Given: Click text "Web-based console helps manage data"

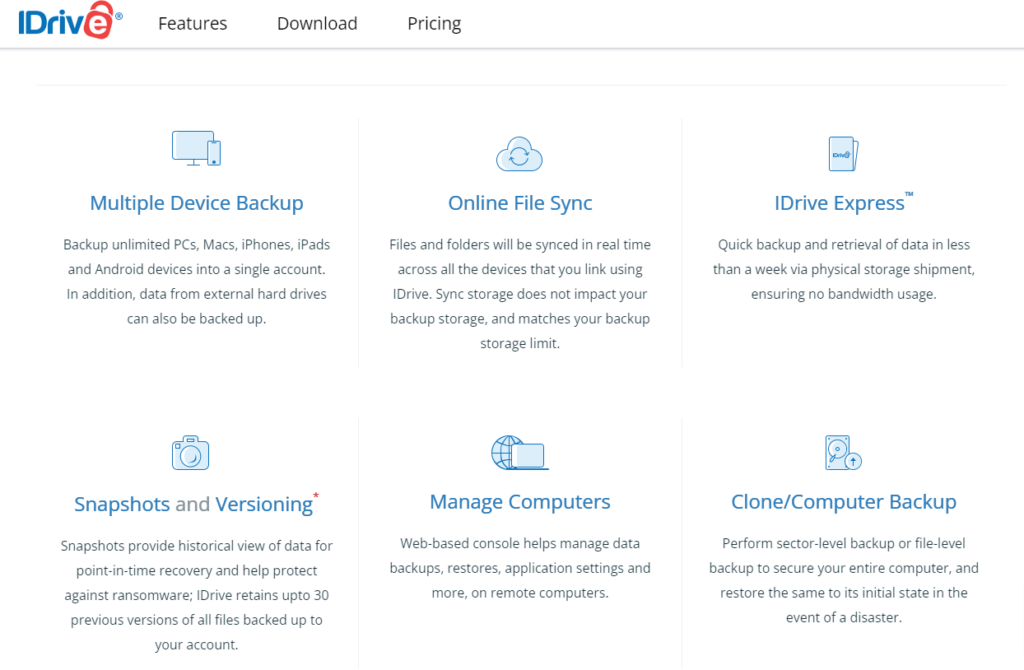Looking at the screenshot, I should point(520,543).
